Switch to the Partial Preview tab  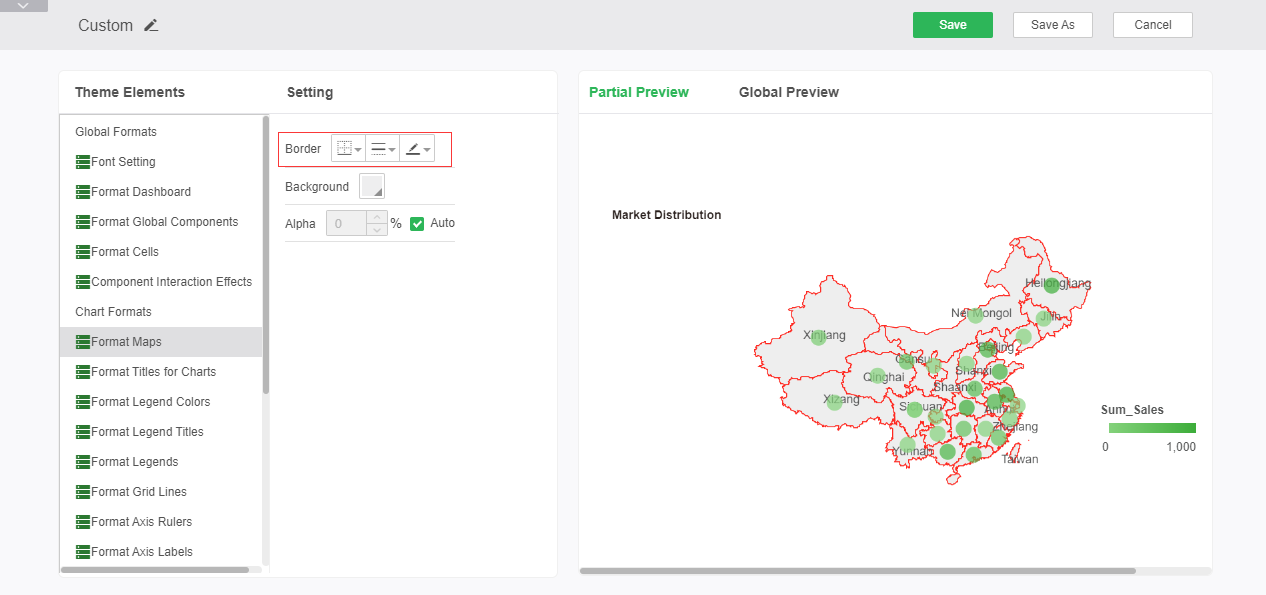(638, 92)
